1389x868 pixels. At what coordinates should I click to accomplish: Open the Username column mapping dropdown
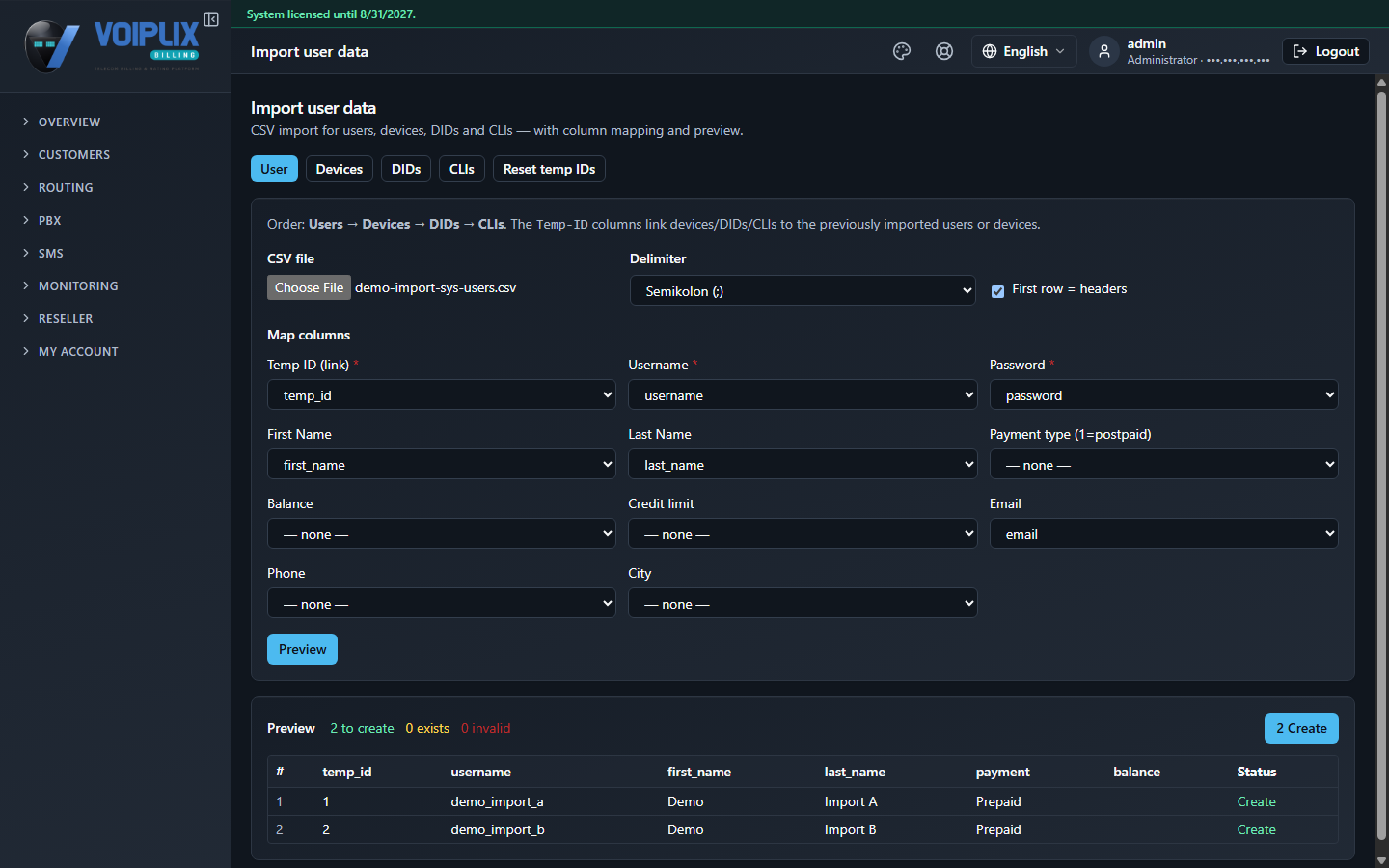(x=803, y=394)
